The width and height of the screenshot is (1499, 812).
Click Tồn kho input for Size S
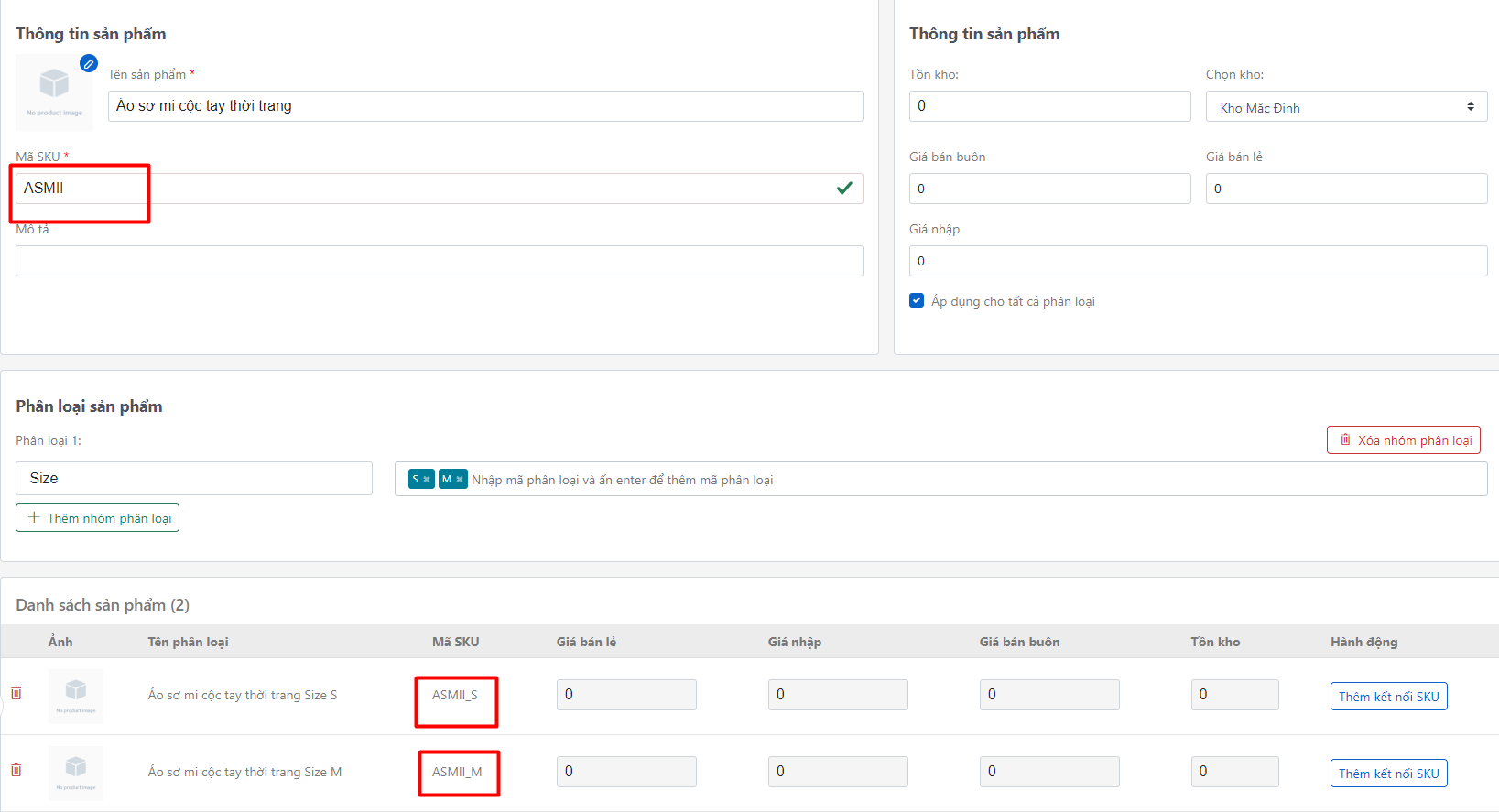tap(1235, 695)
